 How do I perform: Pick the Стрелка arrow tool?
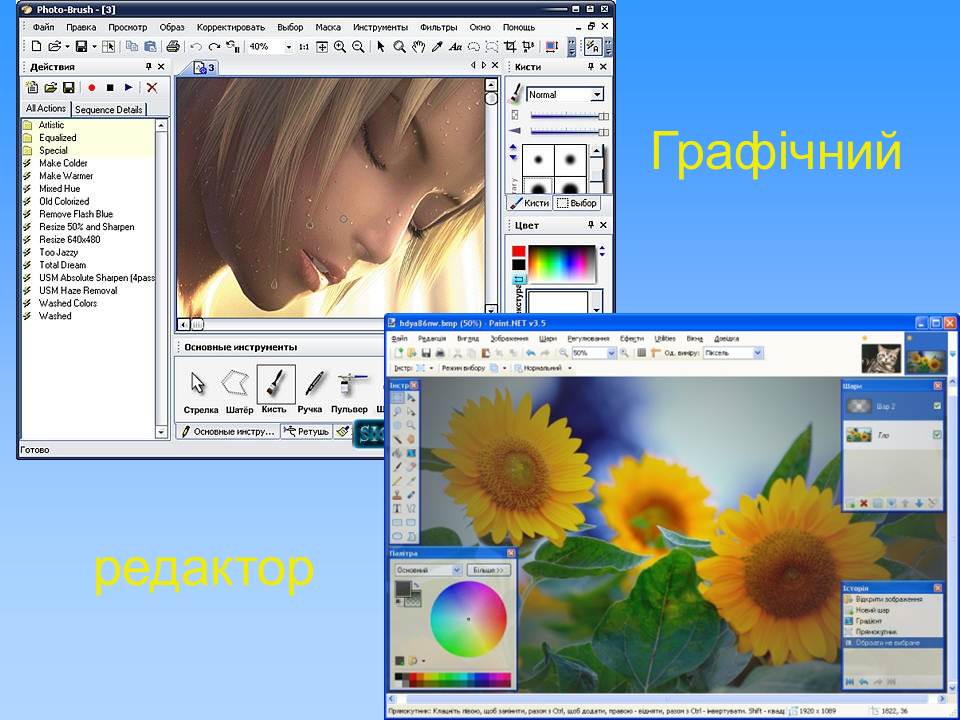coord(200,388)
